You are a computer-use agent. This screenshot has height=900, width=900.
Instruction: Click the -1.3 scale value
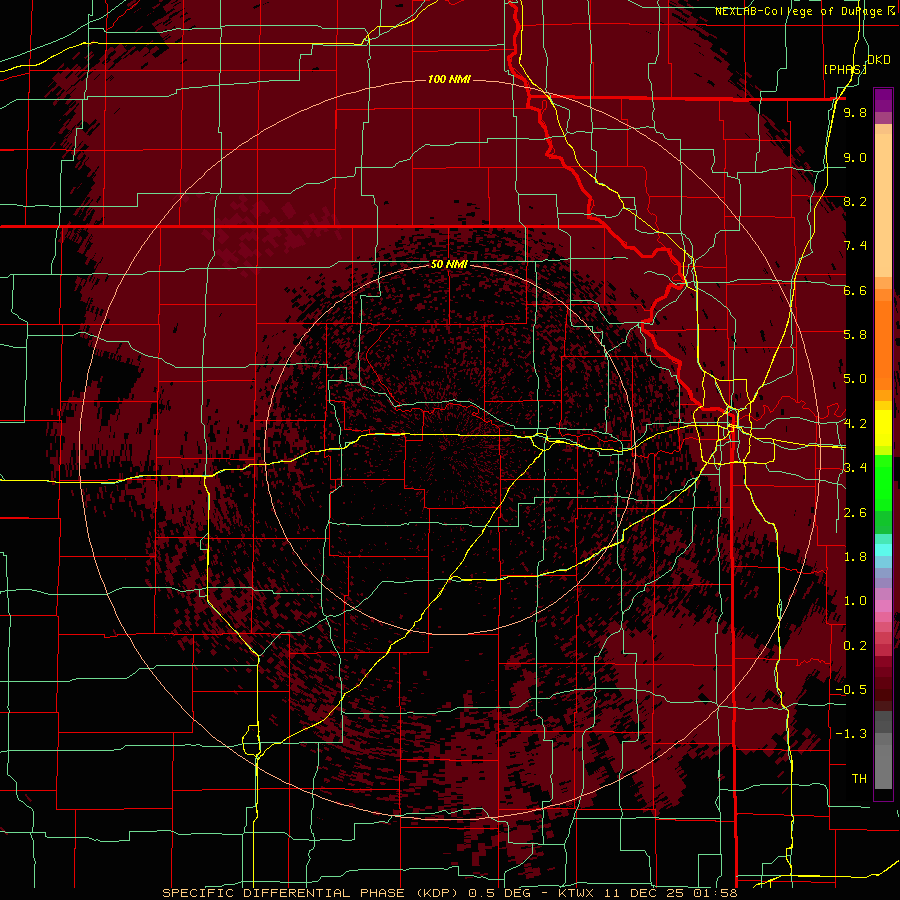[x=851, y=734]
